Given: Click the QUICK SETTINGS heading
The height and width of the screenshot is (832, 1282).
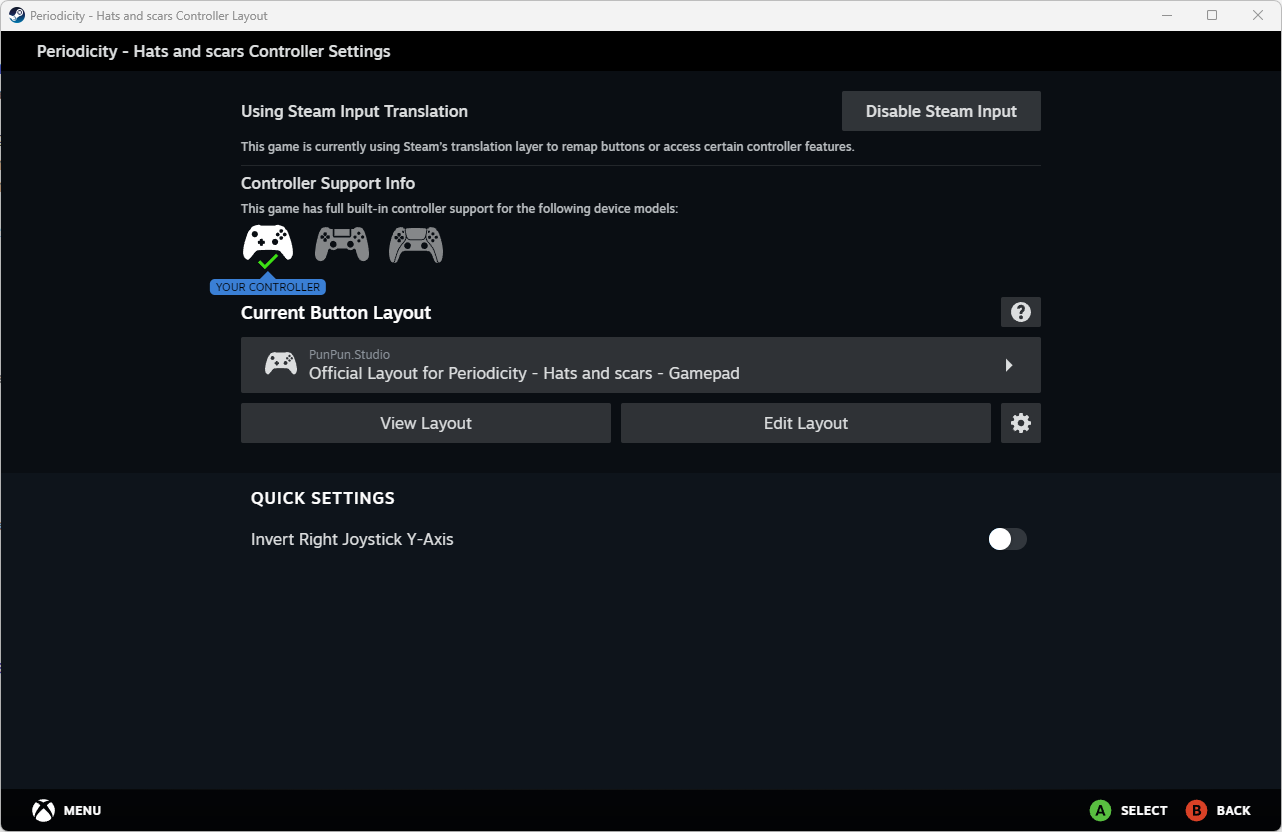Looking at the screenshot, I should [323, 498].
